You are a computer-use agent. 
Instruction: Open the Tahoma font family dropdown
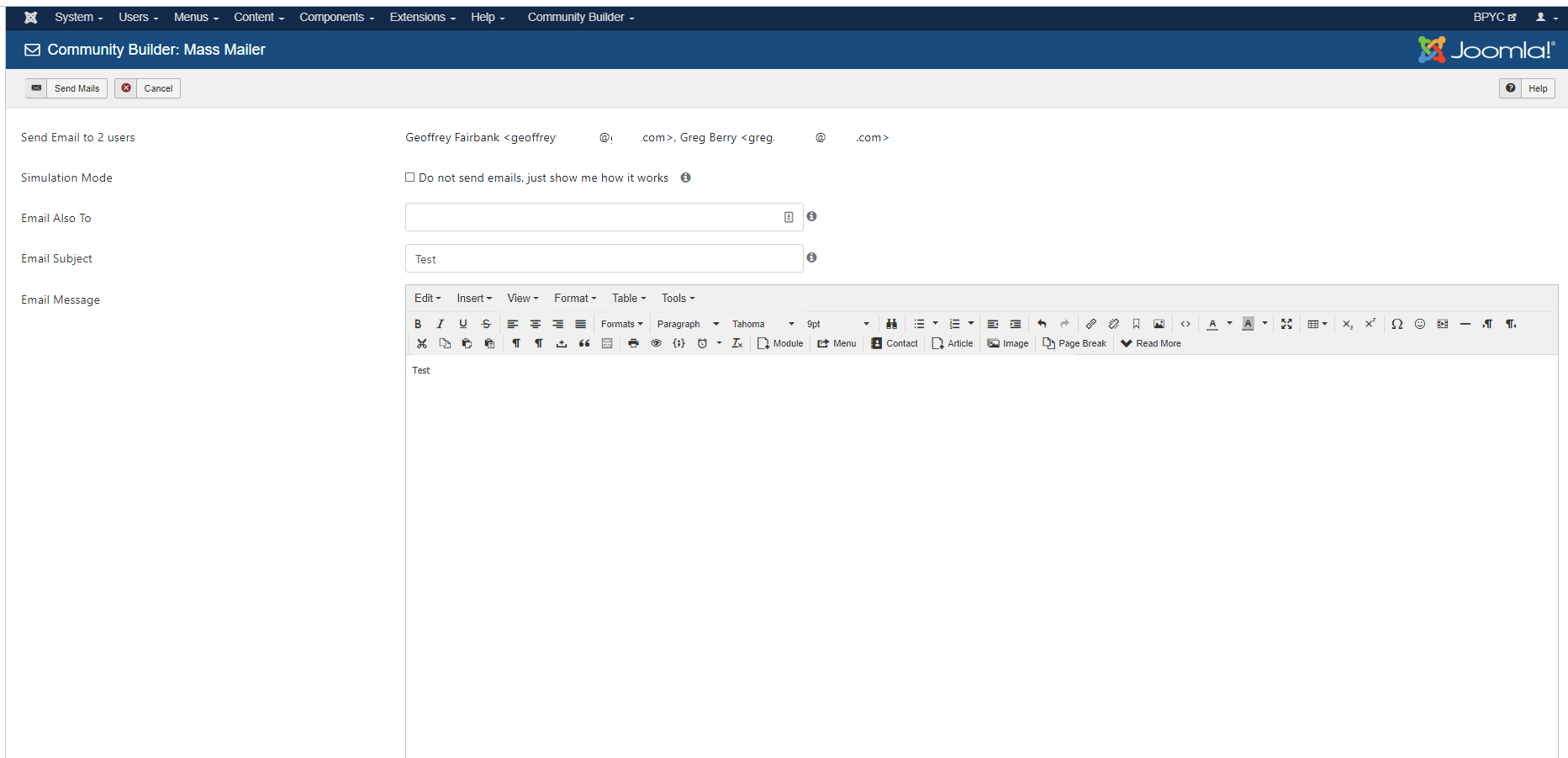coord(763,324)
